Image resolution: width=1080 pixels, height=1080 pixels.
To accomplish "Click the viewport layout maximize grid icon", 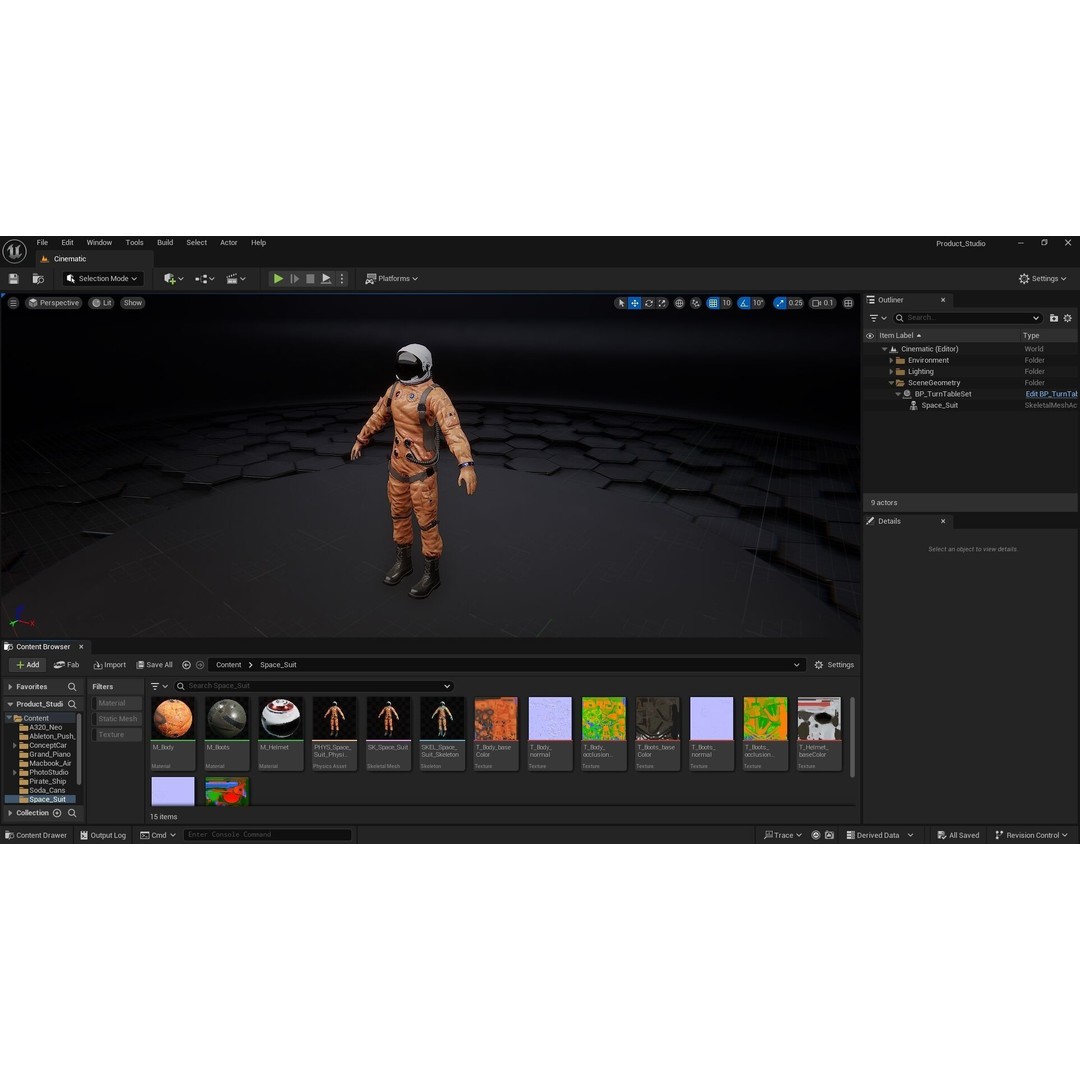I will click(x=849, y=303).
